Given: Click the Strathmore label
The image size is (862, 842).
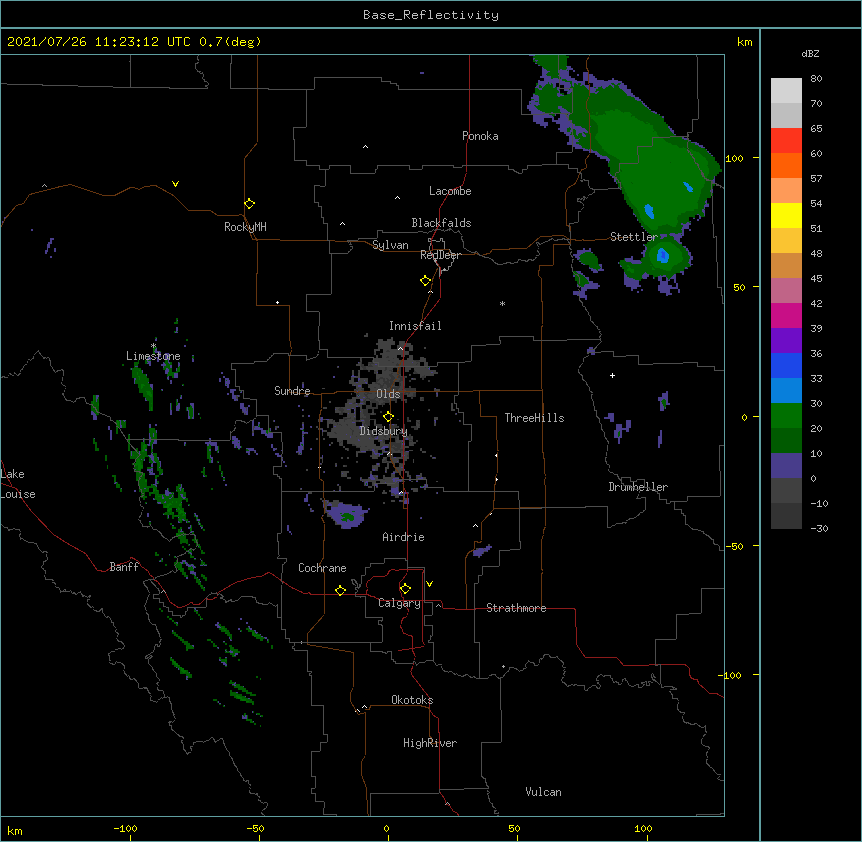Looking at the screenshot, I should 516,608.
